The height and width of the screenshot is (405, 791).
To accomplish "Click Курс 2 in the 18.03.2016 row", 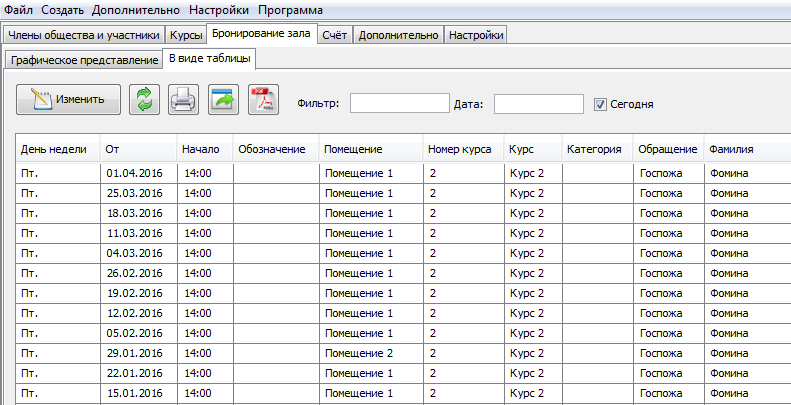I will point(533,213).
